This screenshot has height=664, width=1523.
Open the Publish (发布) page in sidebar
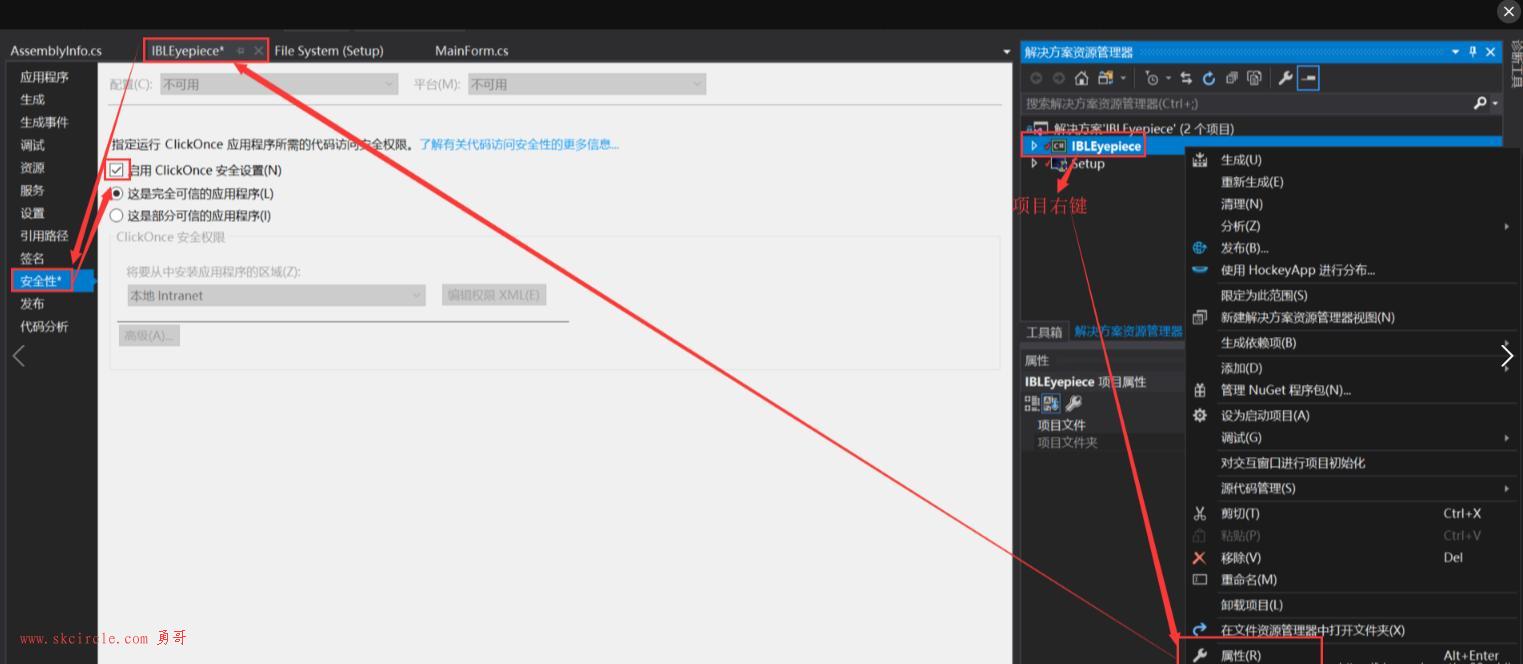pos(32,303)
